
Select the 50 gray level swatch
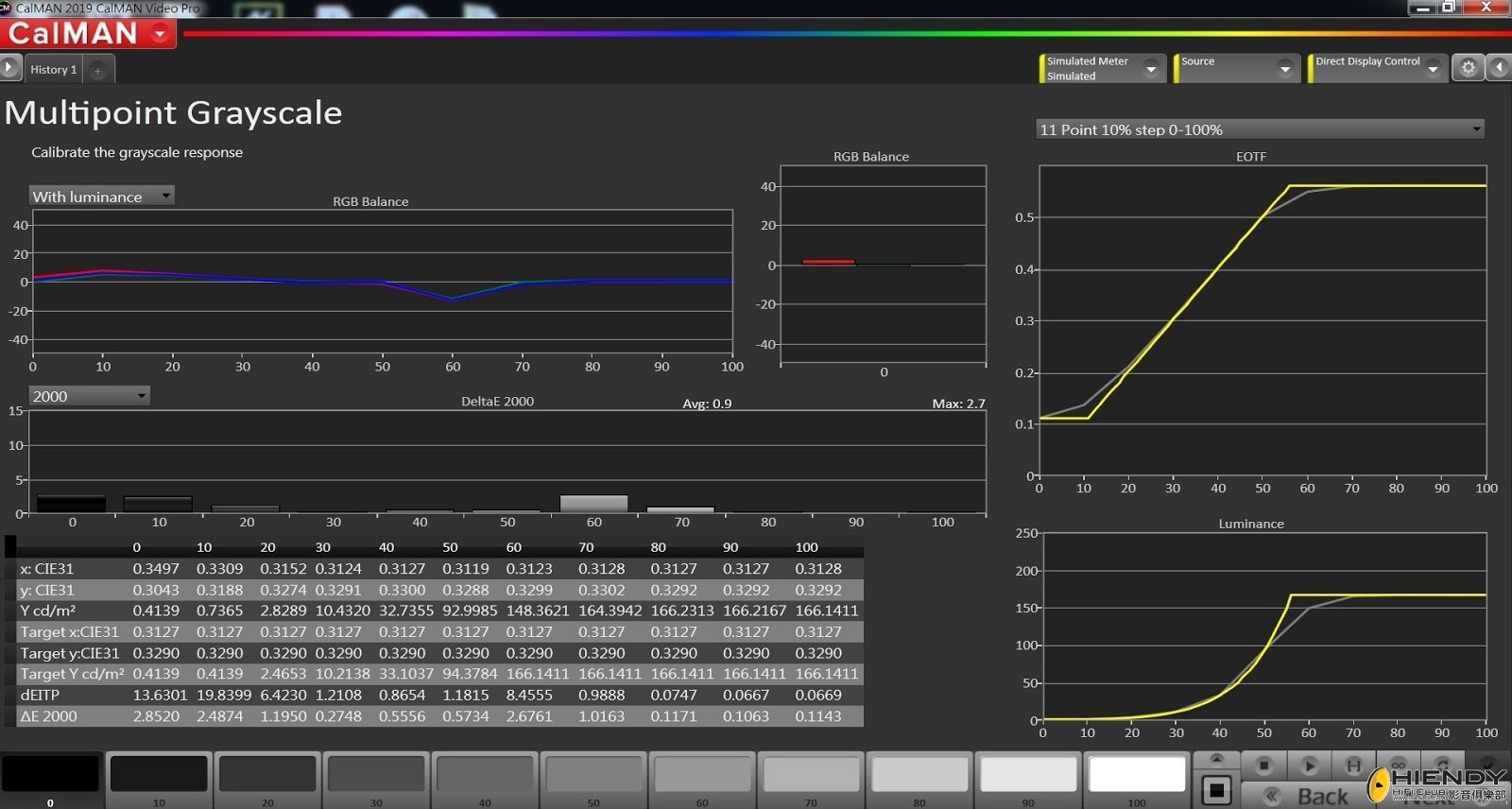pos(593,775)
